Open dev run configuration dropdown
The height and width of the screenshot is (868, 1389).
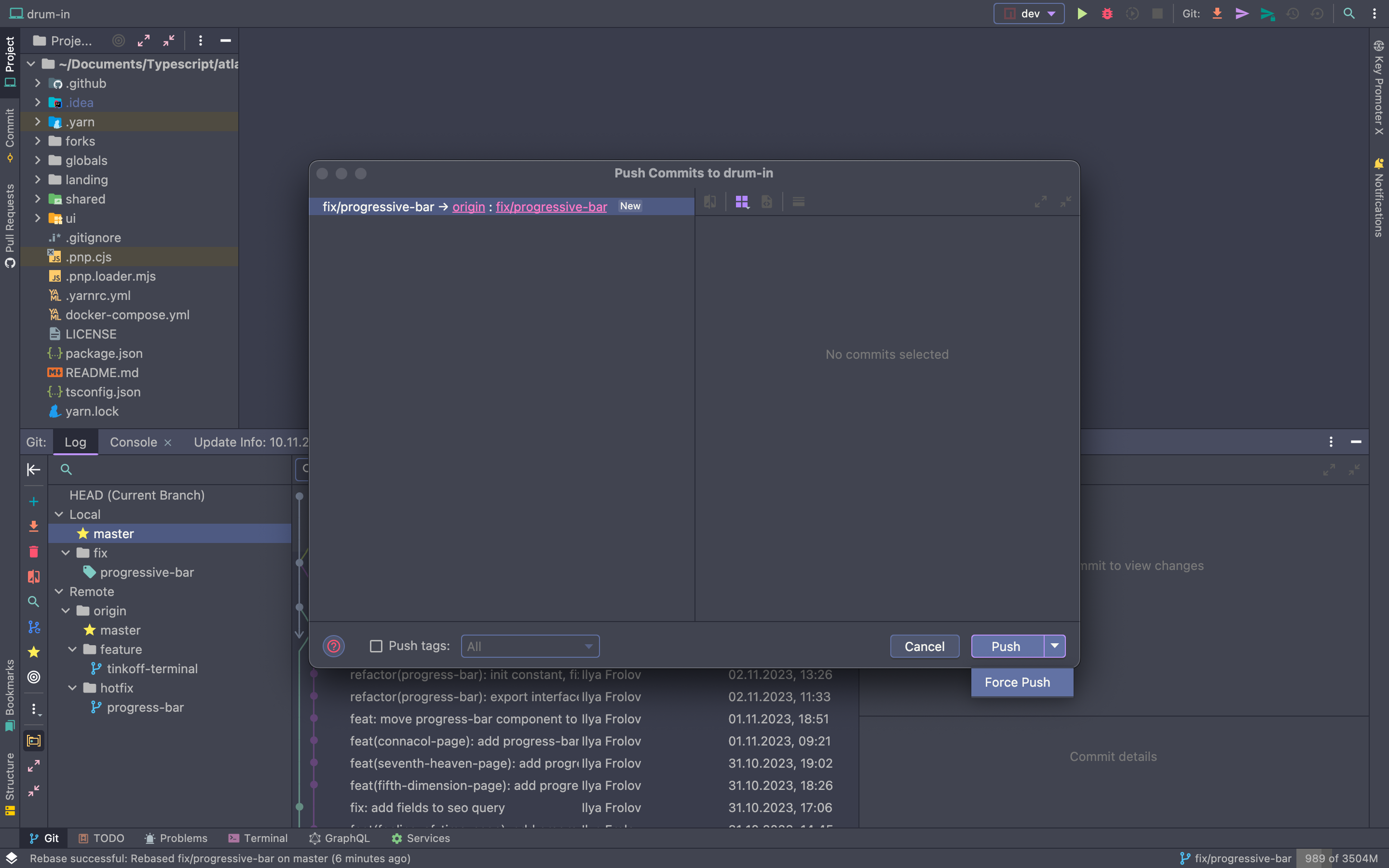(x=1029, y=14)
